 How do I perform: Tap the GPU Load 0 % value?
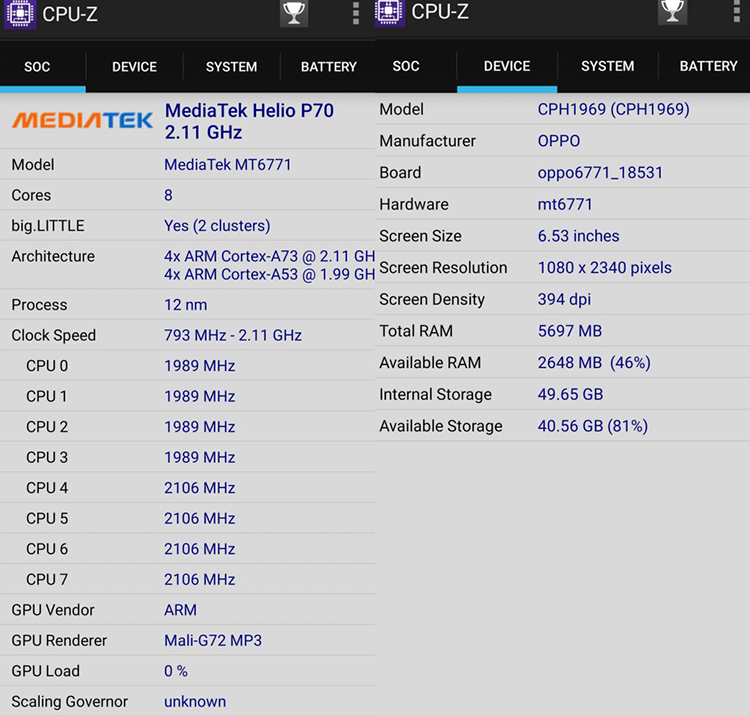pos(176,671)
